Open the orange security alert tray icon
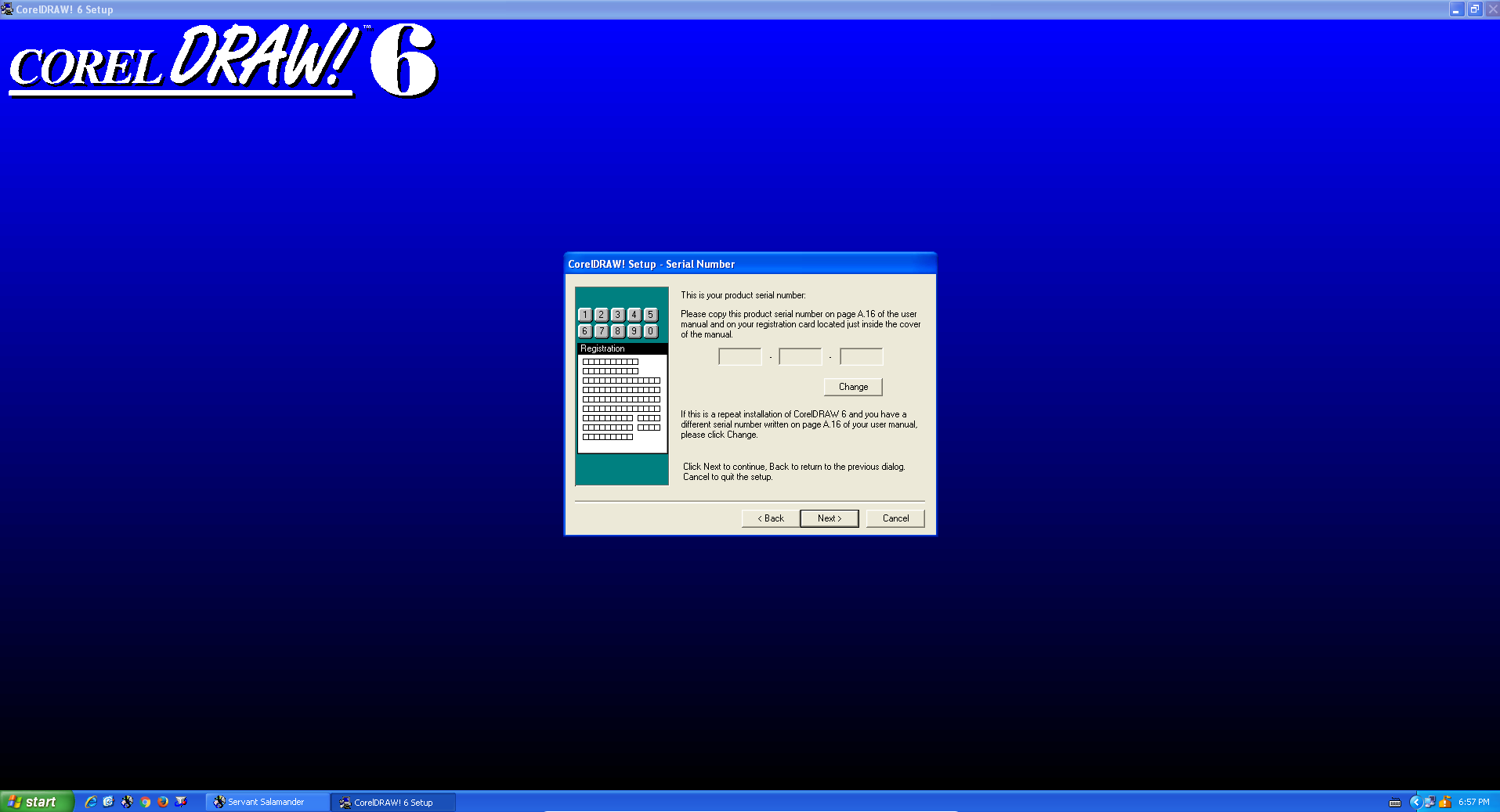Screen dimensions: 1500x812 click(x=1445, y=802)
